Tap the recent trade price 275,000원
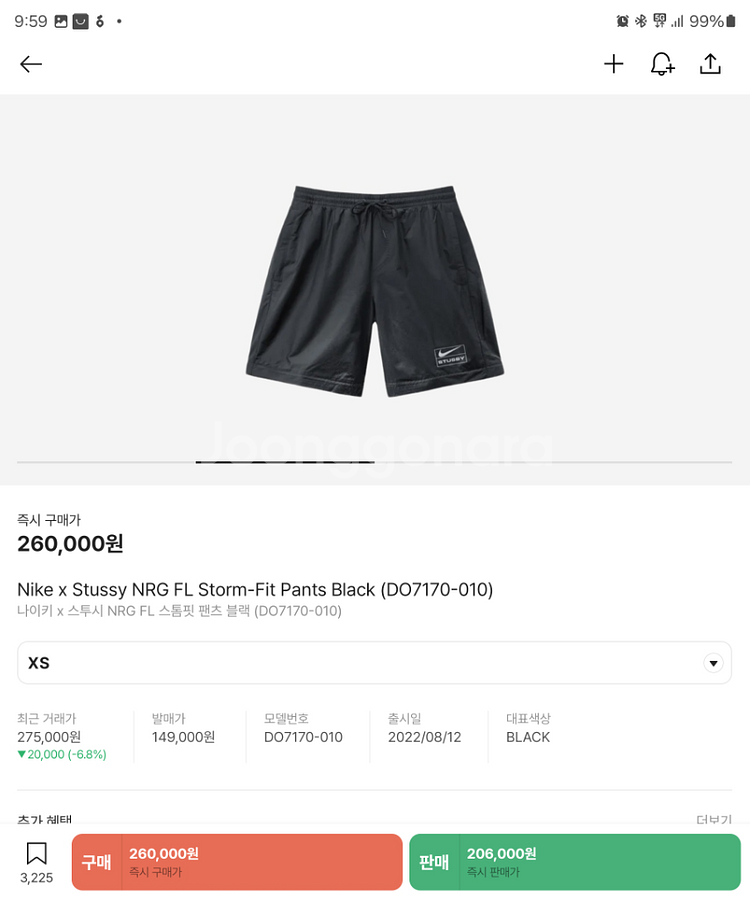This screenshot has height=900, width=750. tap(49, 737)
